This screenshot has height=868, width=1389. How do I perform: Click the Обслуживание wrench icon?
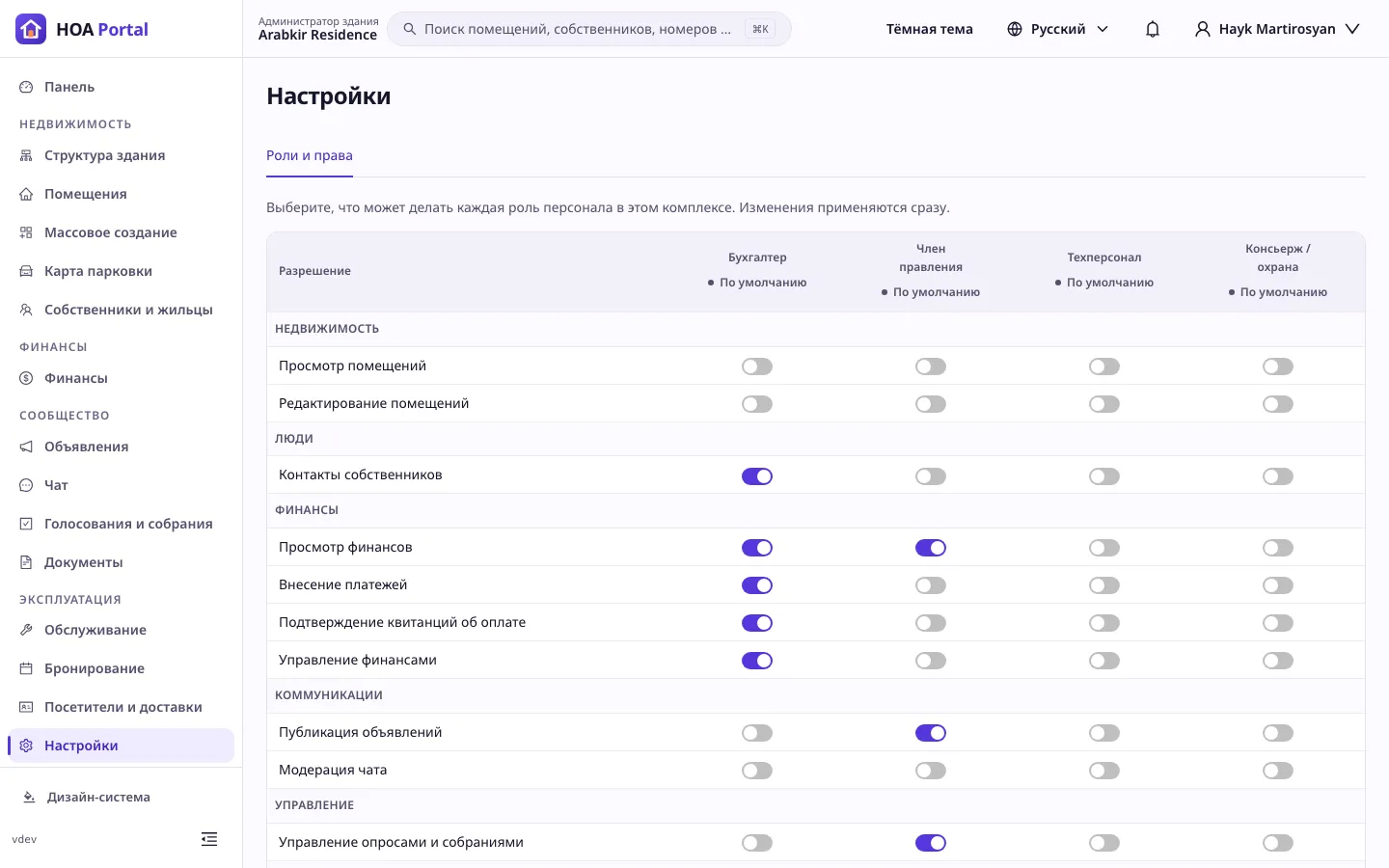(x=26, y=630)
